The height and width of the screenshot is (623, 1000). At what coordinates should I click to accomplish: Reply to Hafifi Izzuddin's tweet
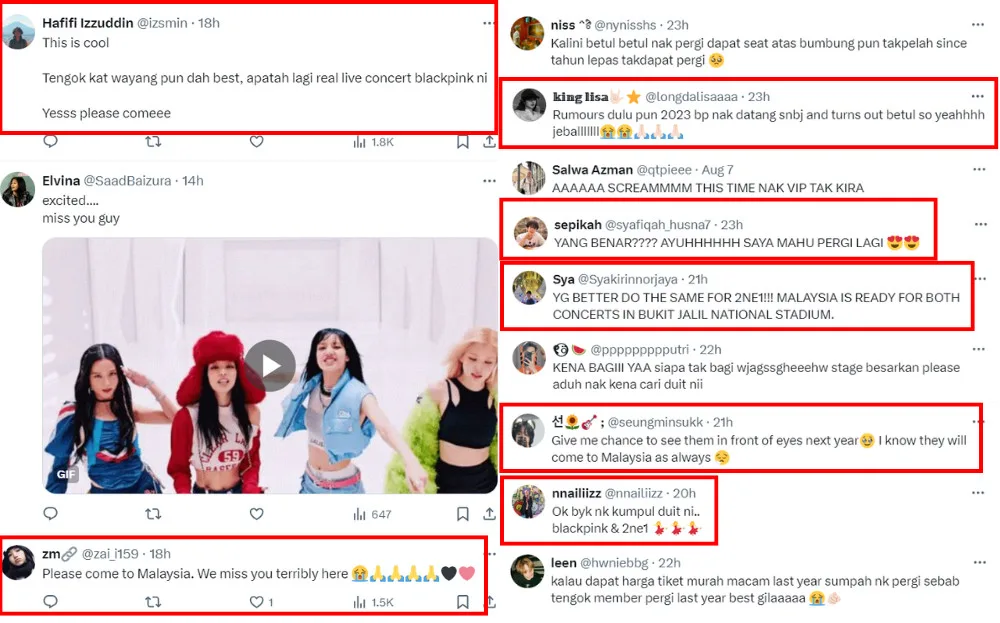pyautogui.click(x=50, y=142)
